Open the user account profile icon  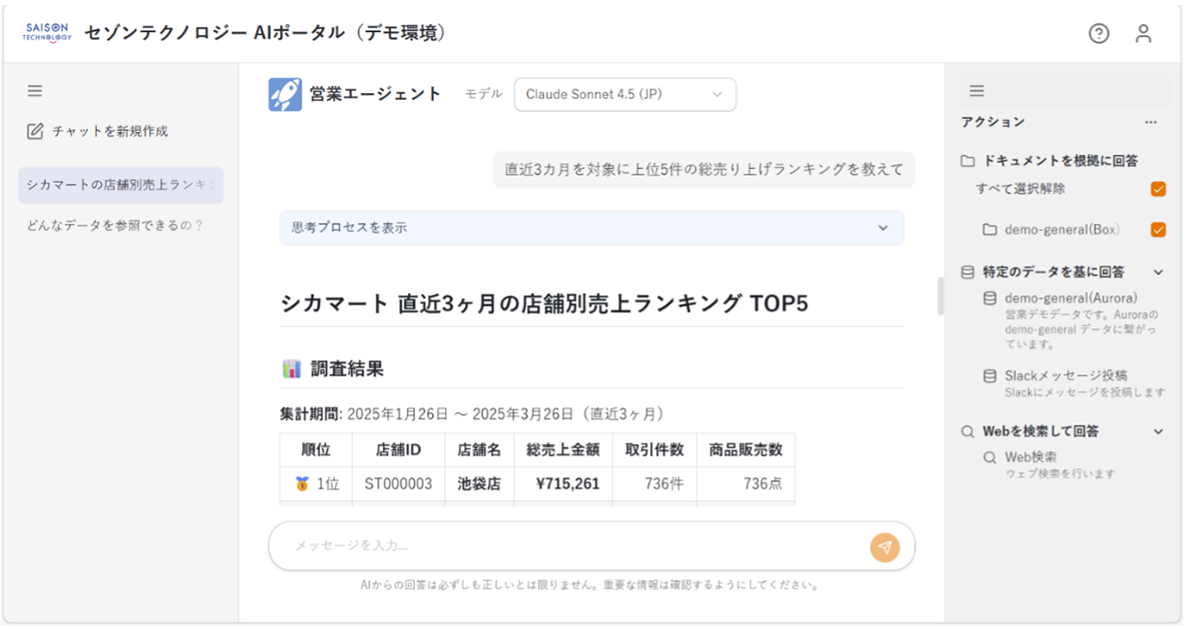pyautogui.click(x=1143, y=33)
